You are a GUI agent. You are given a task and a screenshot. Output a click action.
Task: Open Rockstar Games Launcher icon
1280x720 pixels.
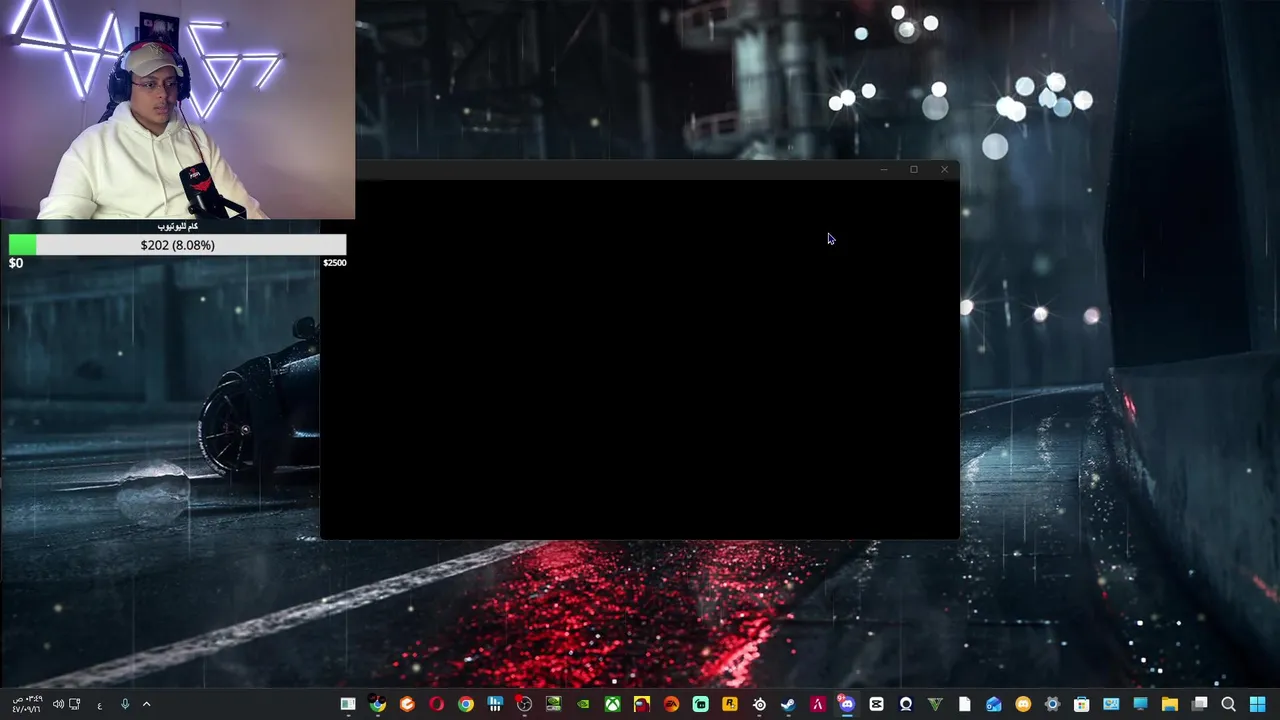coord(730,705)
